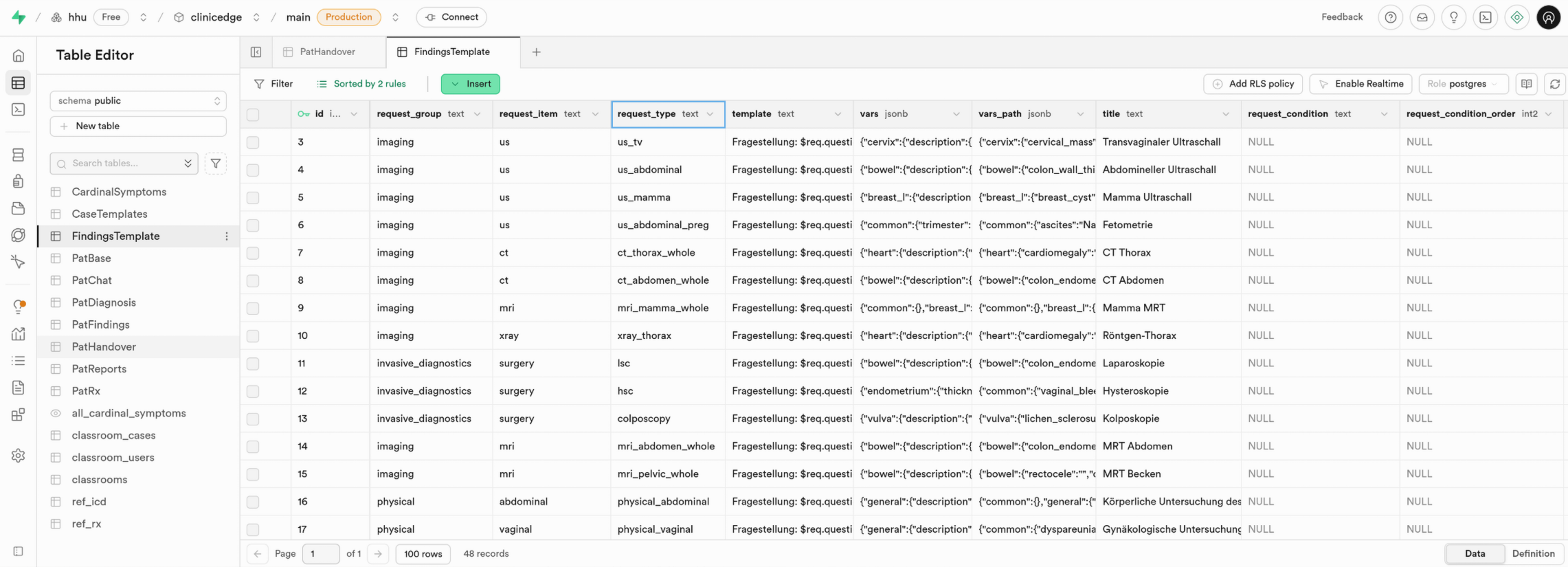Select the checkbox for row id 3
Viewport: 1568px width, 567px height.
point(253,142)
